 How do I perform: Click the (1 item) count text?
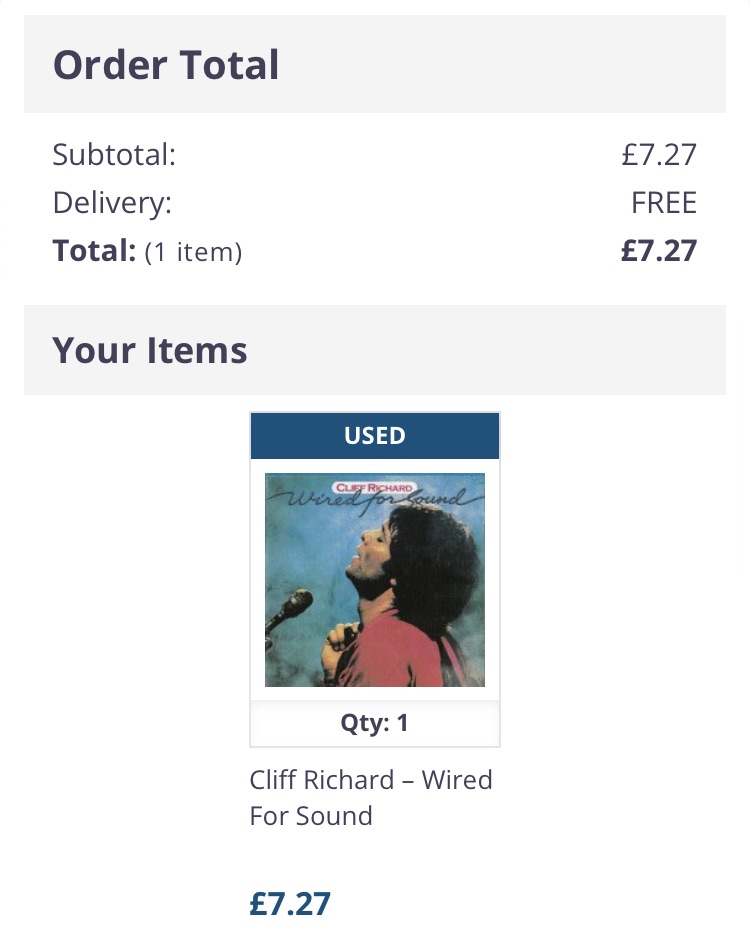coord(193,252)
